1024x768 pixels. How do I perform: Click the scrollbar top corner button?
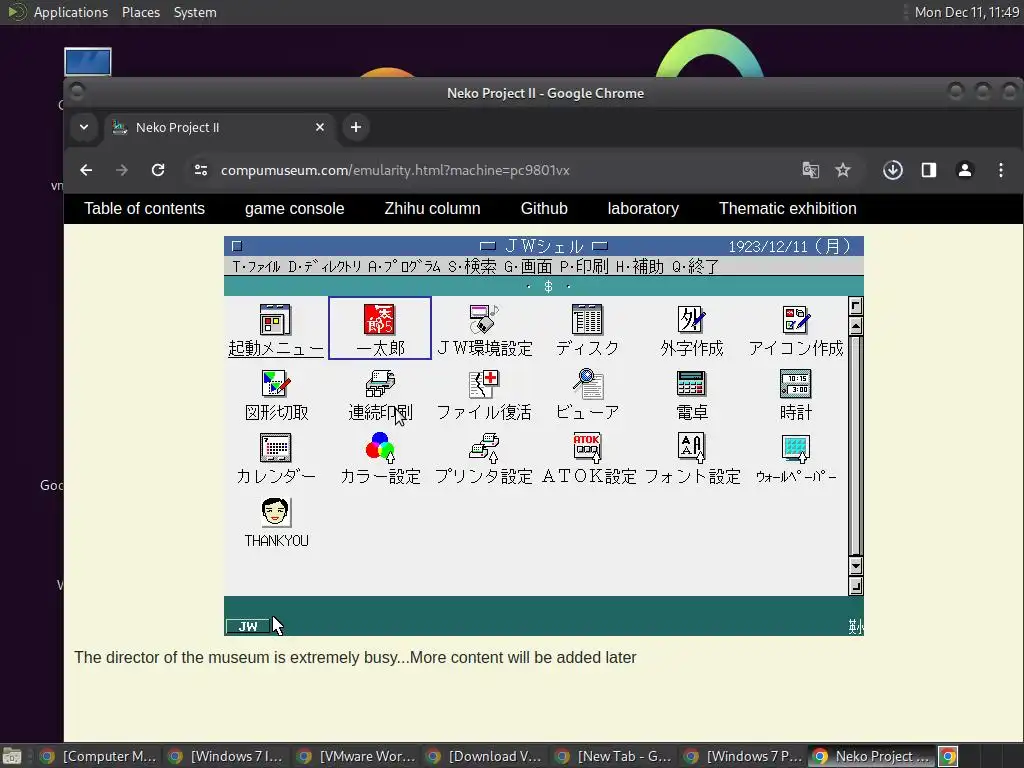[x=856, y=306]
